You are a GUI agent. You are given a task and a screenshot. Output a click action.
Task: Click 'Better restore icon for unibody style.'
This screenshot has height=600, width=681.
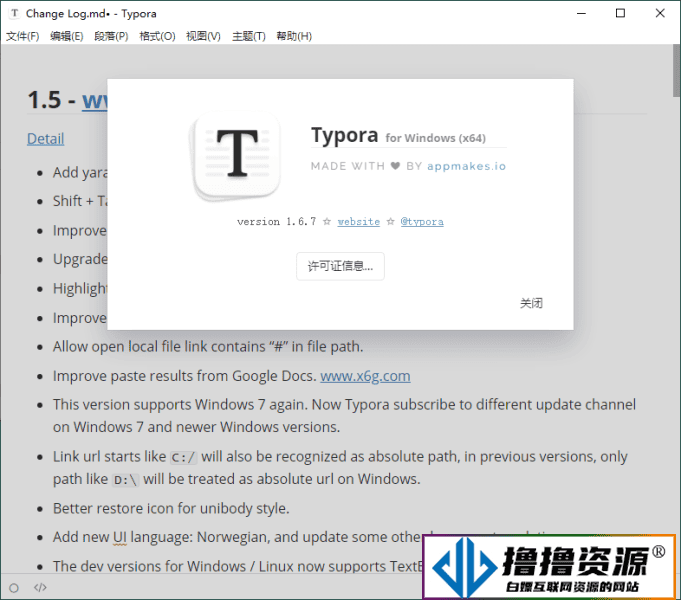[171, 508]
